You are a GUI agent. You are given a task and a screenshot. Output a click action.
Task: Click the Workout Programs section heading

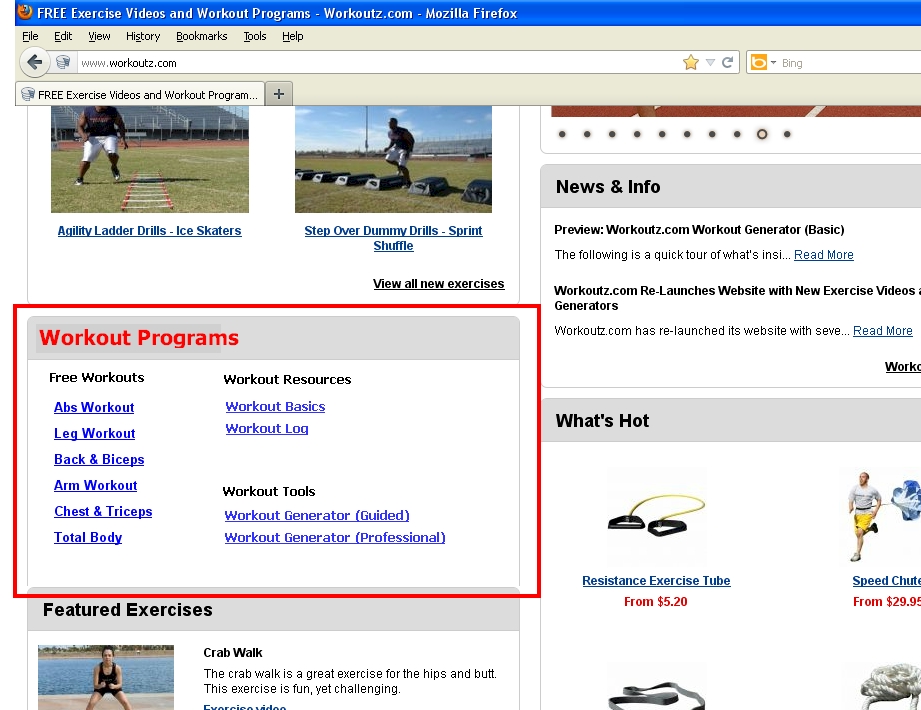pyautogui.click(x=139, y=338)
